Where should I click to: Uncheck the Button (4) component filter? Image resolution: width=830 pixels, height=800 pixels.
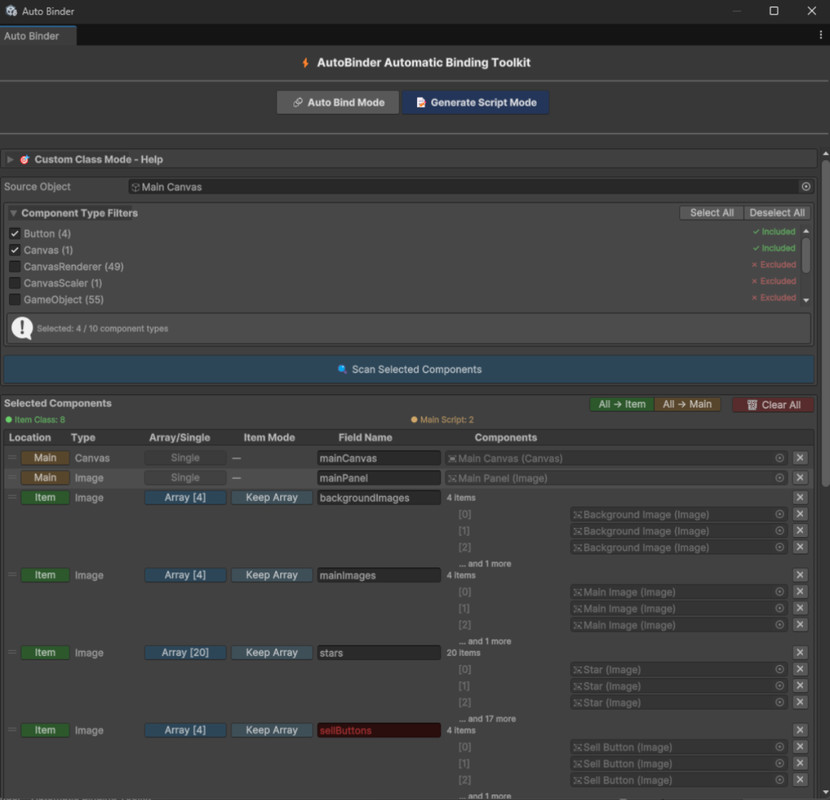15,234
